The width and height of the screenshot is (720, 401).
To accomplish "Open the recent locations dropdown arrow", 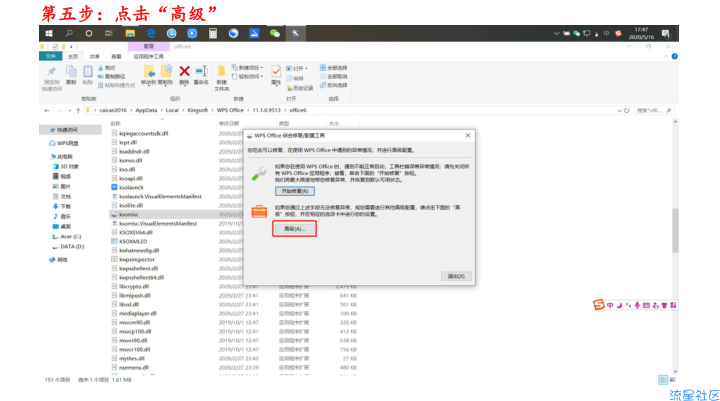I will [69, 111].
